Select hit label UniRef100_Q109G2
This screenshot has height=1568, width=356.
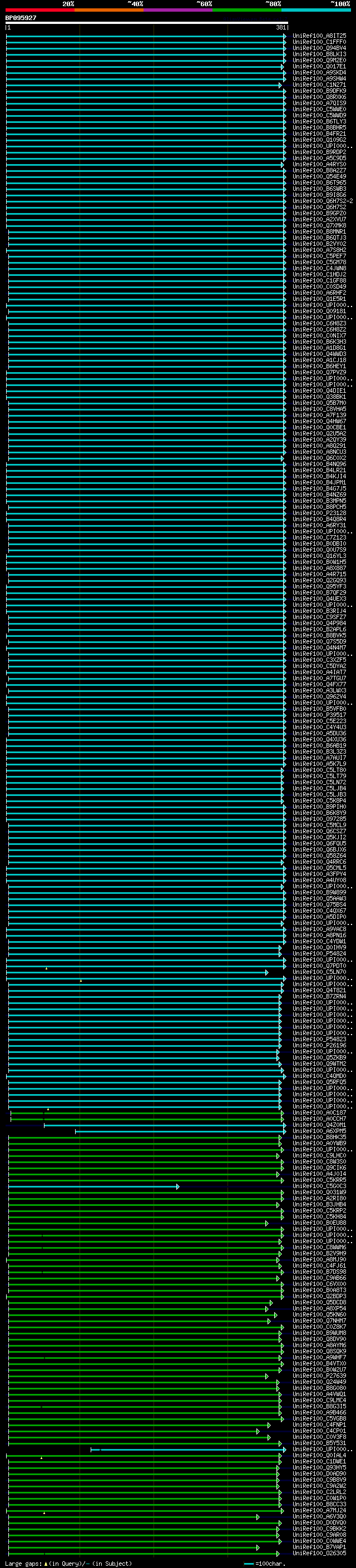[319, 140]
